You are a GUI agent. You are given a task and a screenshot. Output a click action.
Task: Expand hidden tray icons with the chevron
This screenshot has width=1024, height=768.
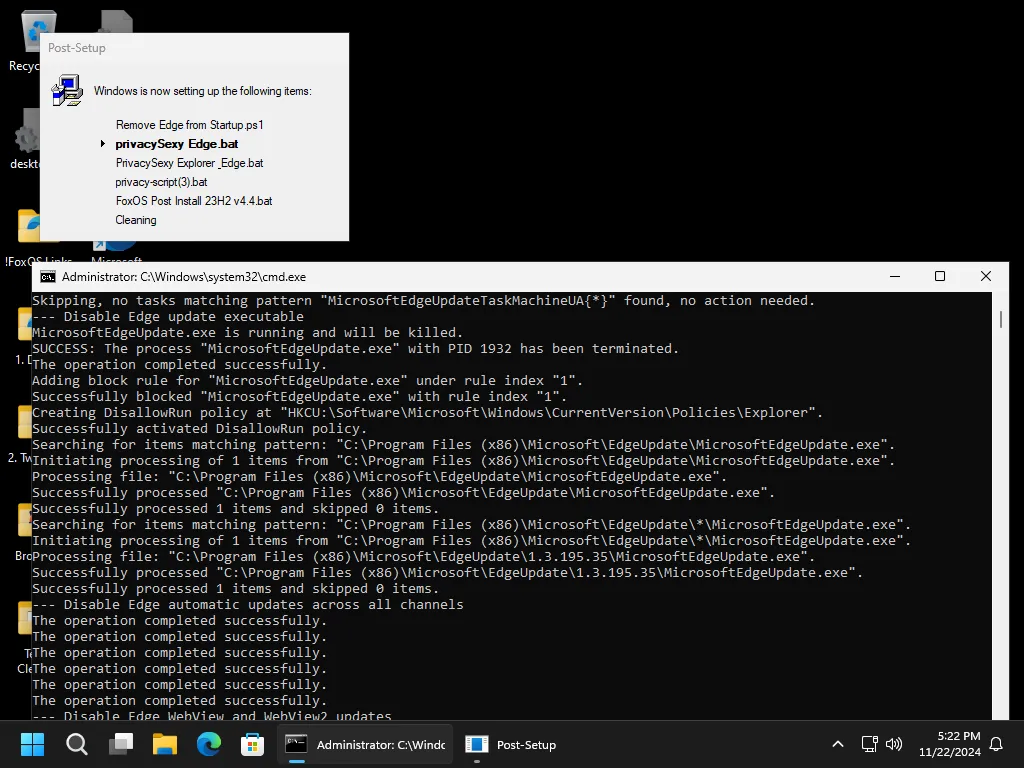tap(837, 744)
